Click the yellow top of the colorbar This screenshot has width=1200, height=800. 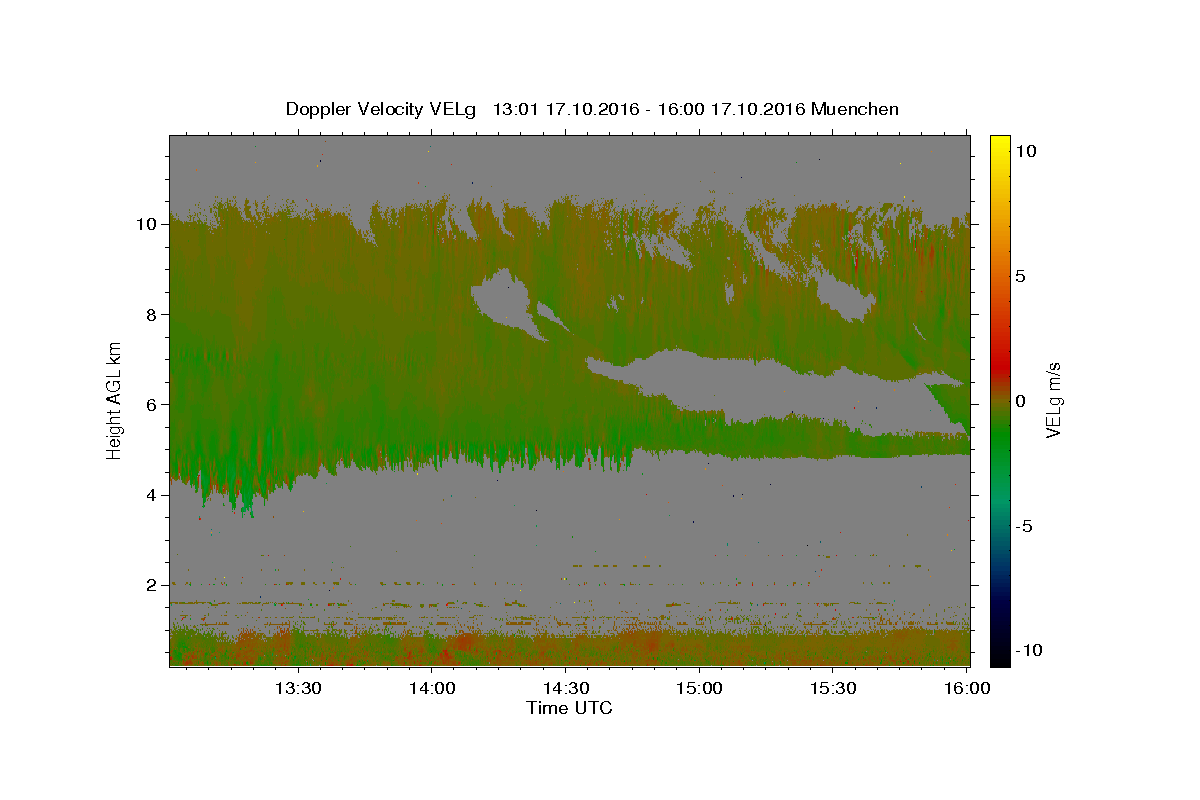click(999, 140)
